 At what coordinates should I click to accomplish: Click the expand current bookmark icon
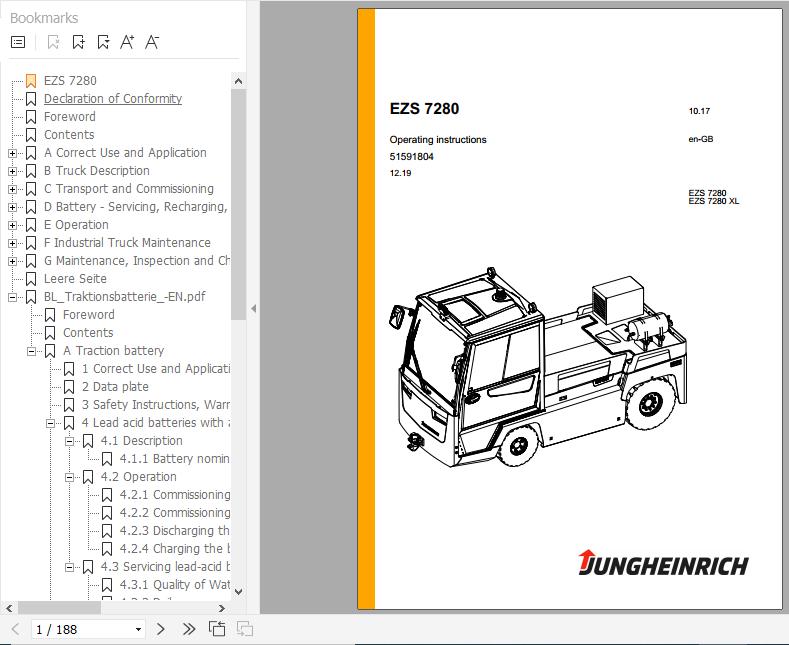pos(103,42)
